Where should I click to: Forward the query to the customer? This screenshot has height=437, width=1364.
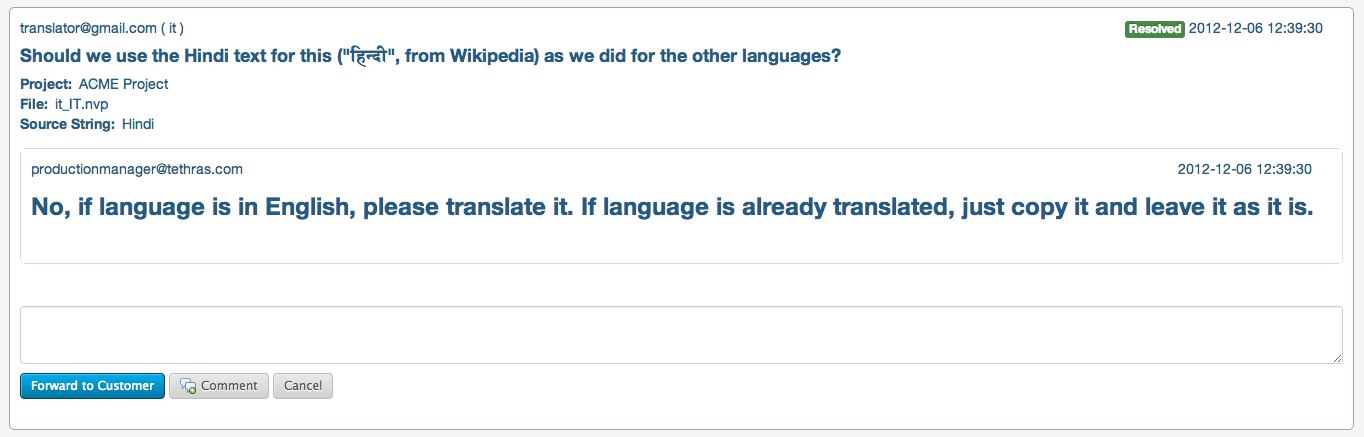click(x=93, y=386)
